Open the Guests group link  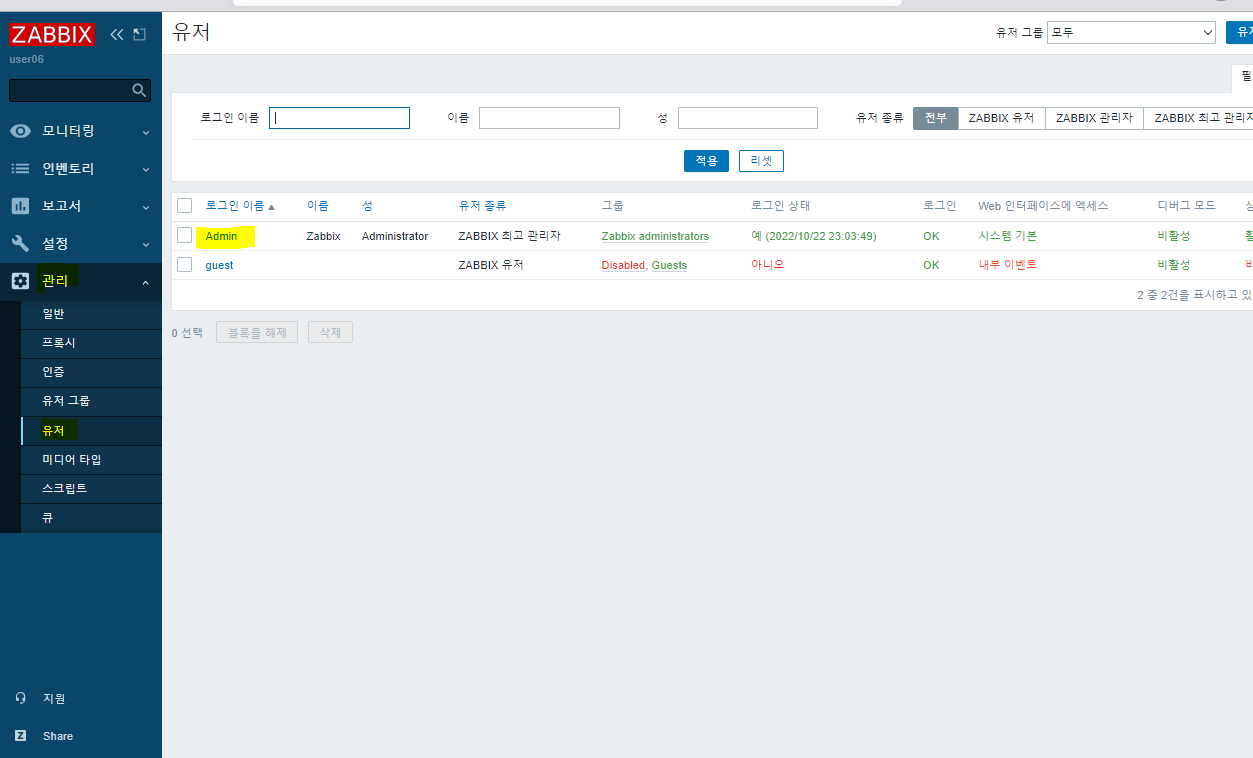tap(669, 265)
